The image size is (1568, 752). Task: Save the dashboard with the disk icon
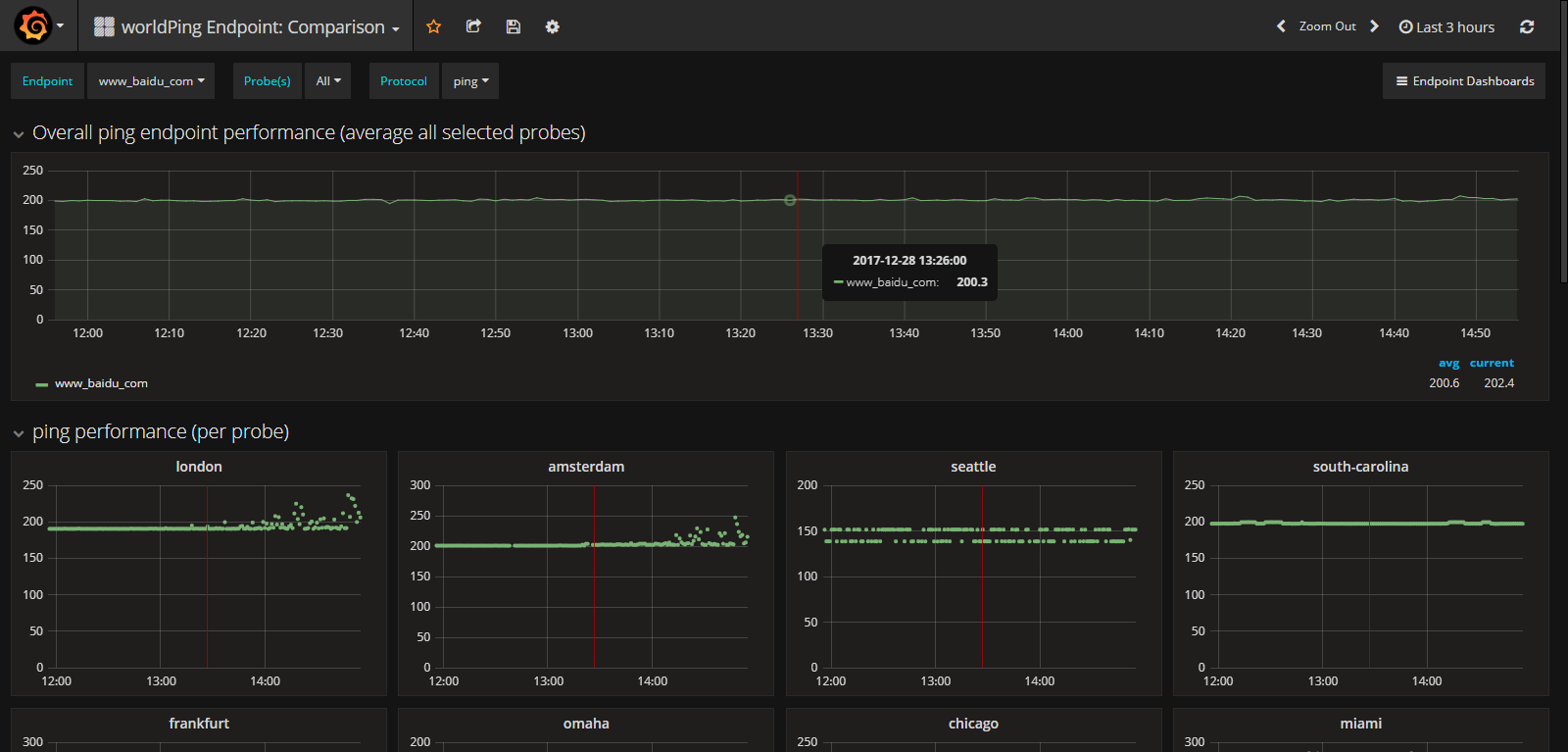[513, 26]
